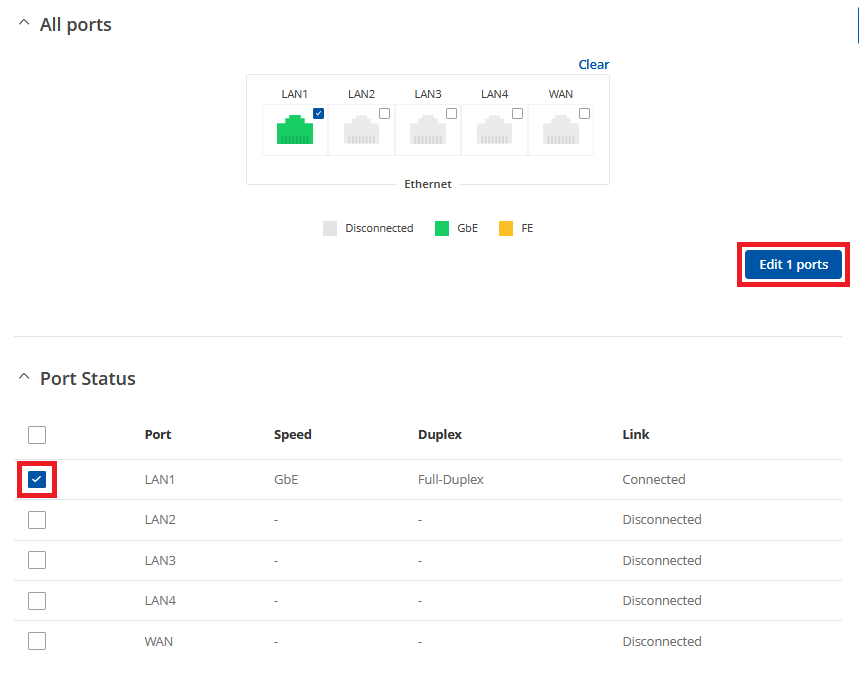Select all ports with header checkbox
859x674 pixels.
37,435
